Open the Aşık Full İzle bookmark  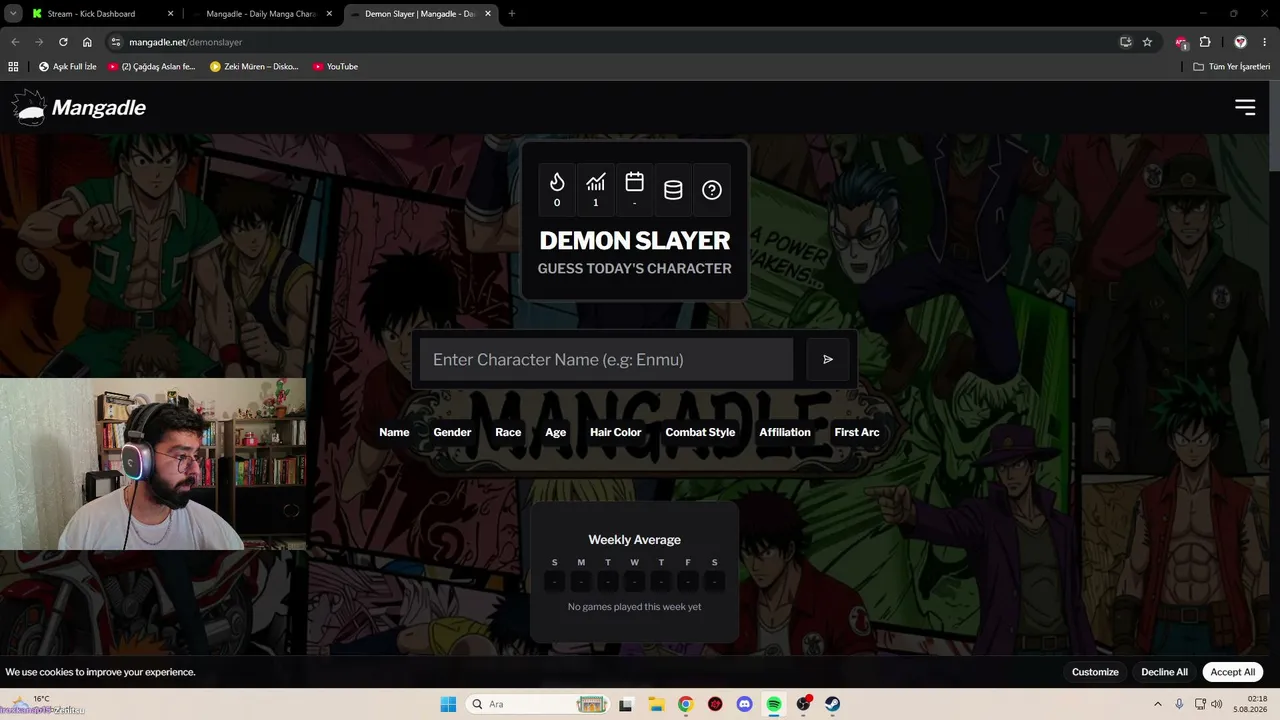(68, 66)
